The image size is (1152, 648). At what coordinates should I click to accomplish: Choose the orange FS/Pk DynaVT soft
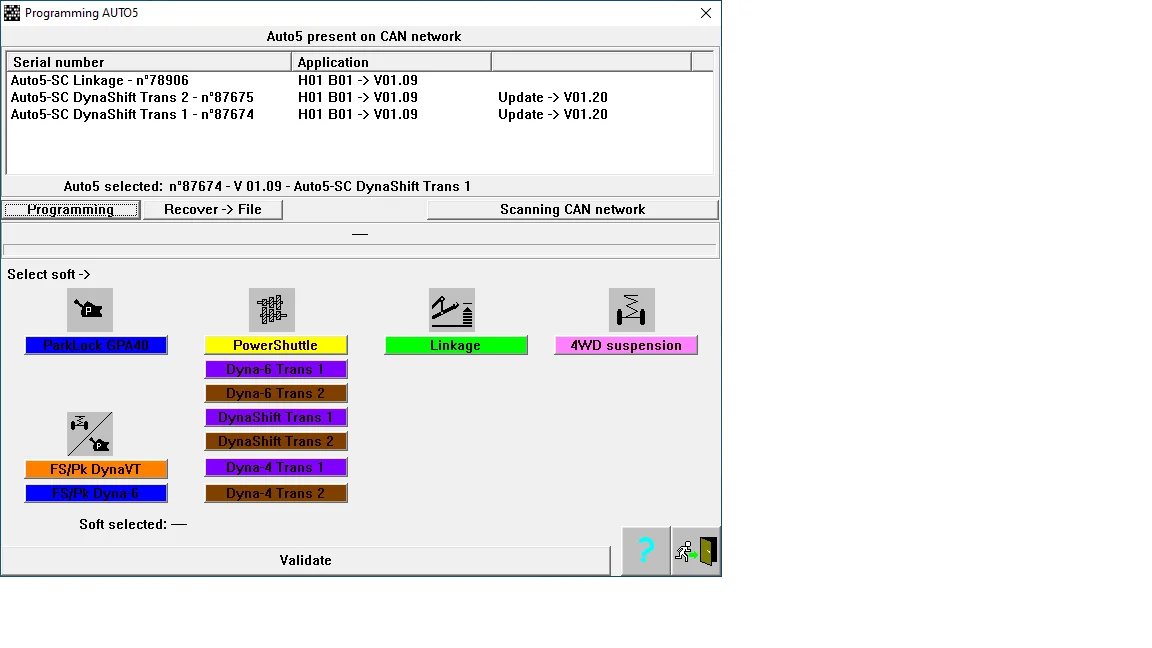pos(96,469)
